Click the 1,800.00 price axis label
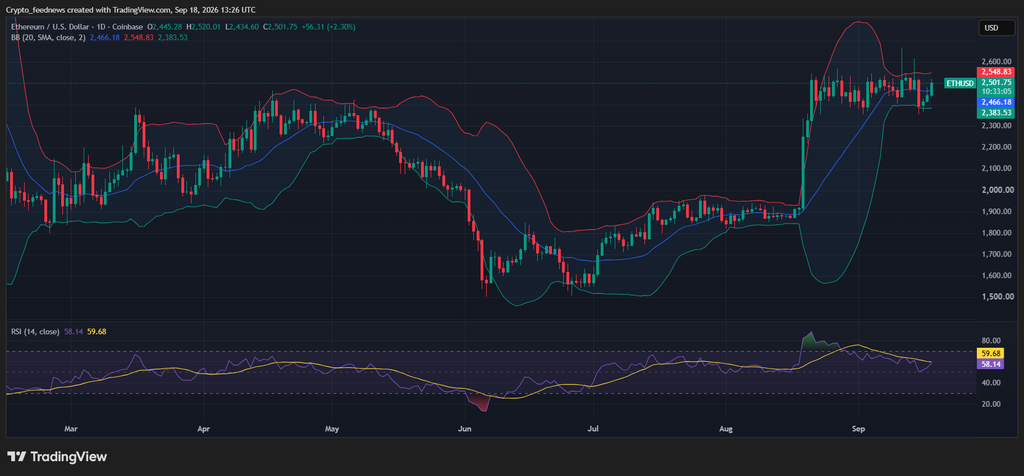Viewport: 1024px width, 476px height. [995, 233]
